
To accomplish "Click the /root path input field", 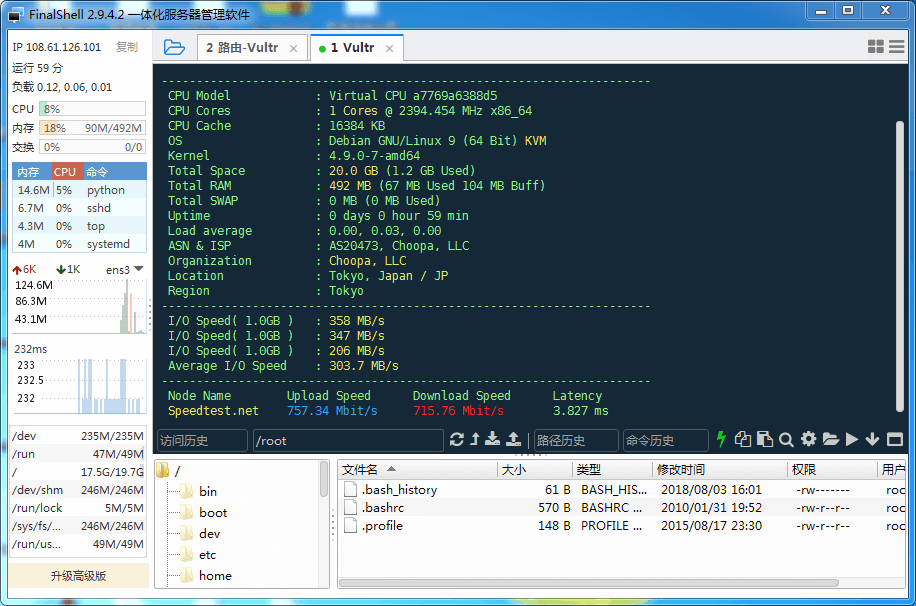I will (347, 440).
